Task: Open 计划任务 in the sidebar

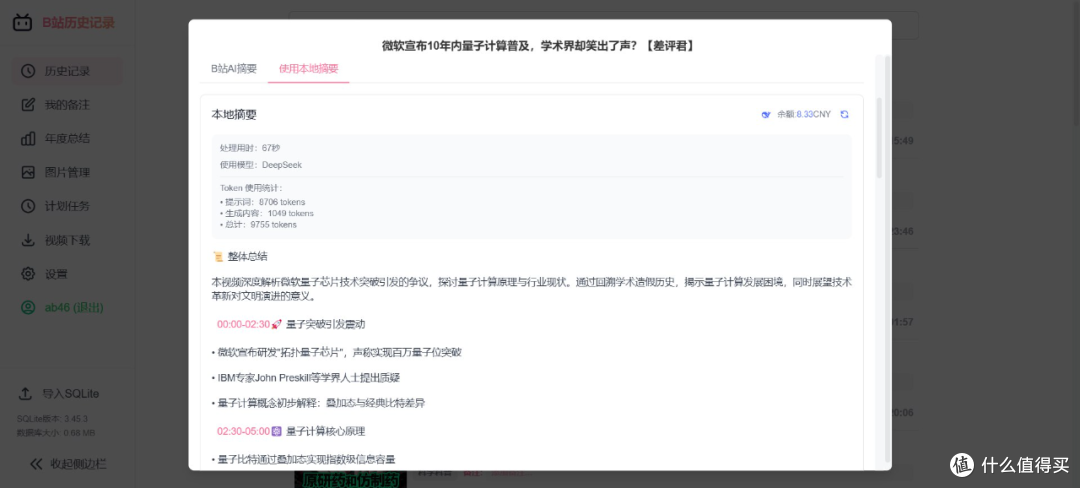Action: point(67,206)
